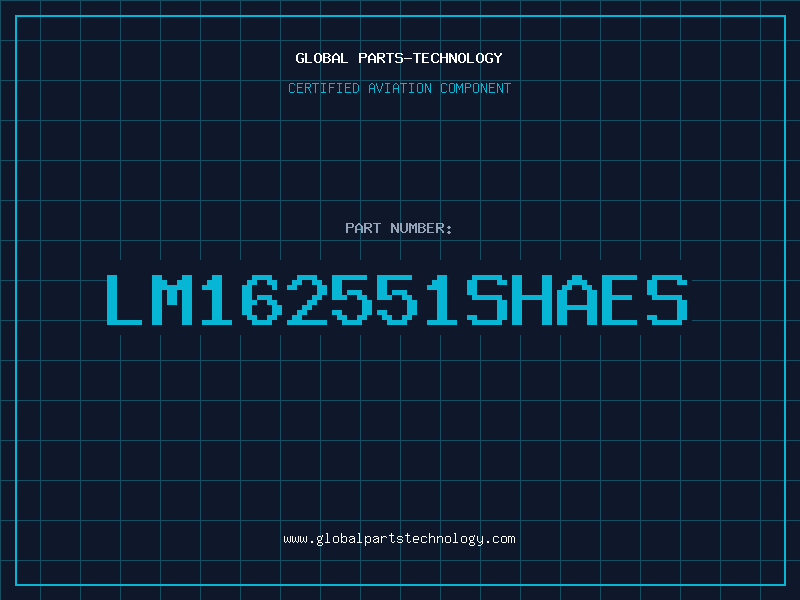Click the PART NUMBER: label

point(399,228)
